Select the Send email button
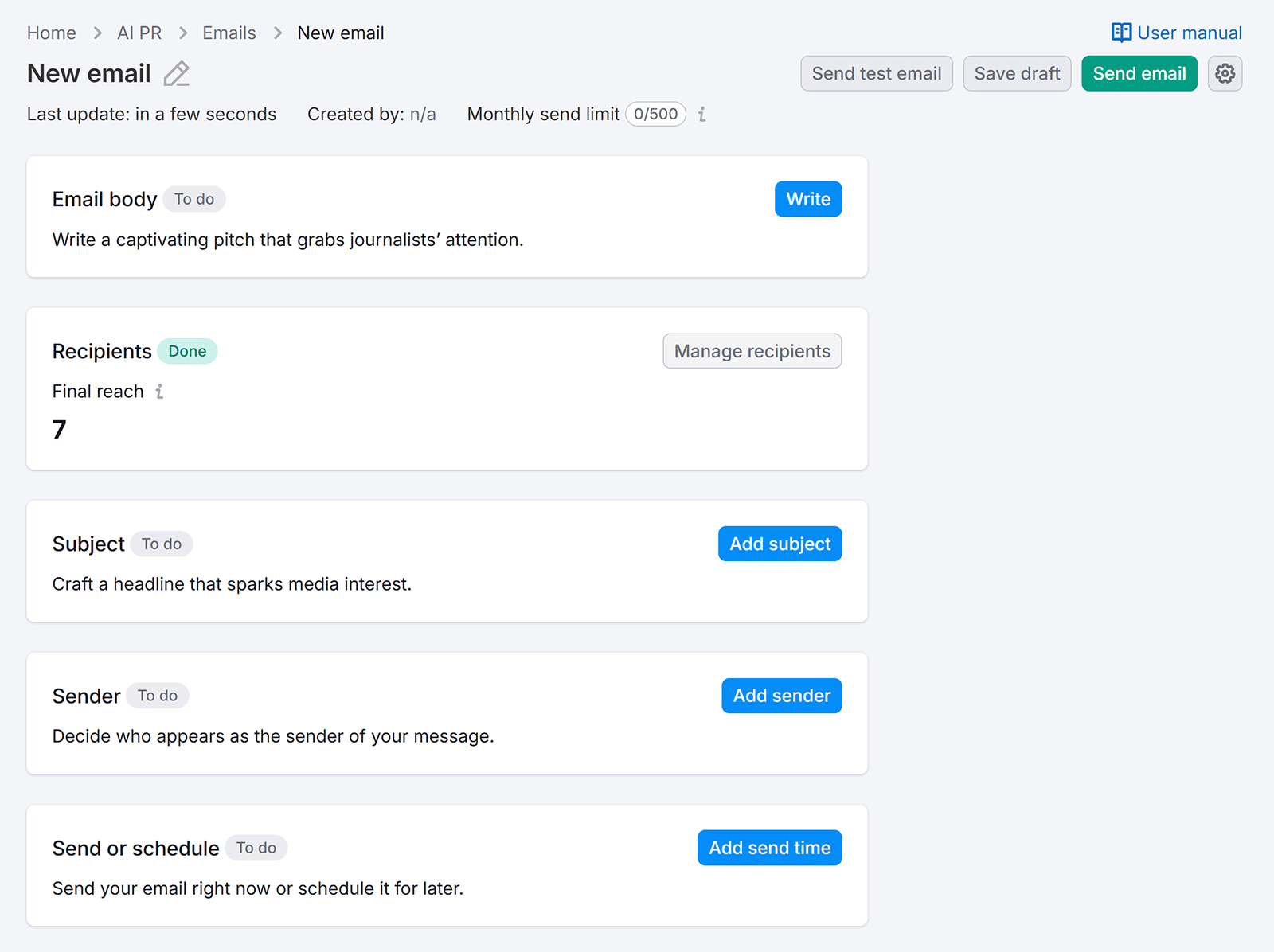Screen dimensions: 1274x952 [1139, 73]
